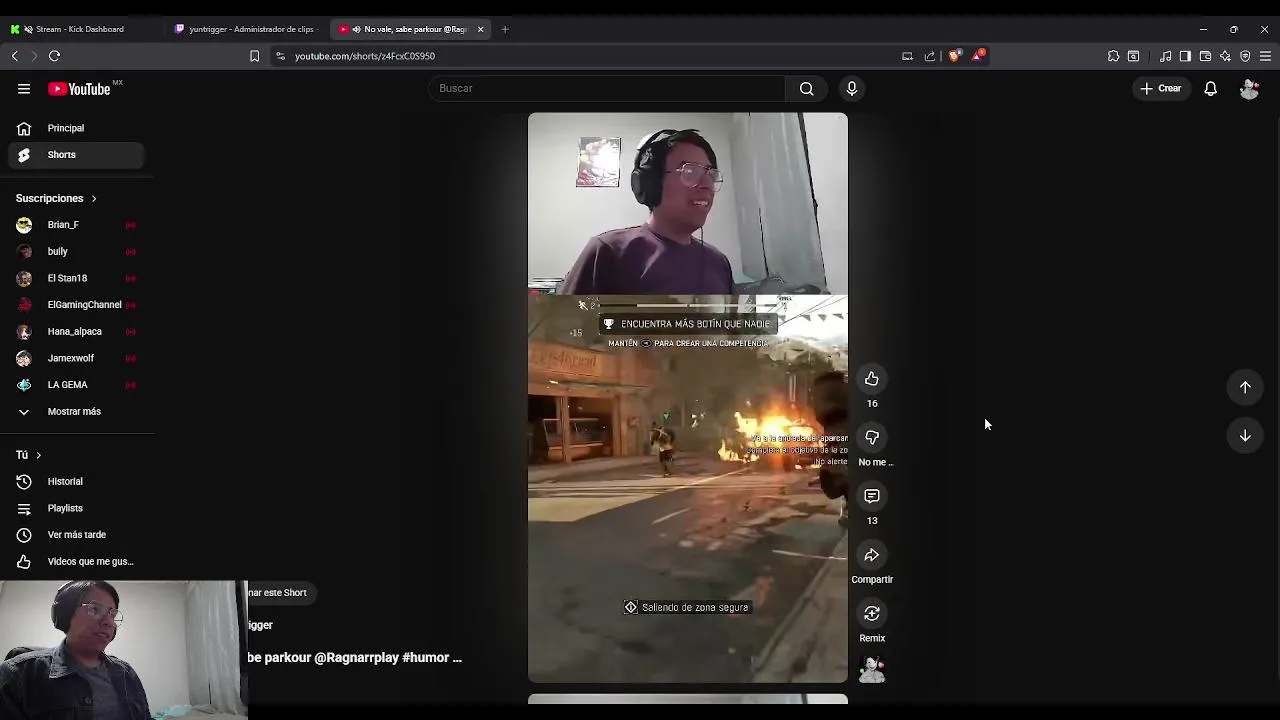Image resolution: width=1280 pixels, height=720 pixels.
Task: Open the Short's comments
Action: tap(872, 496)
